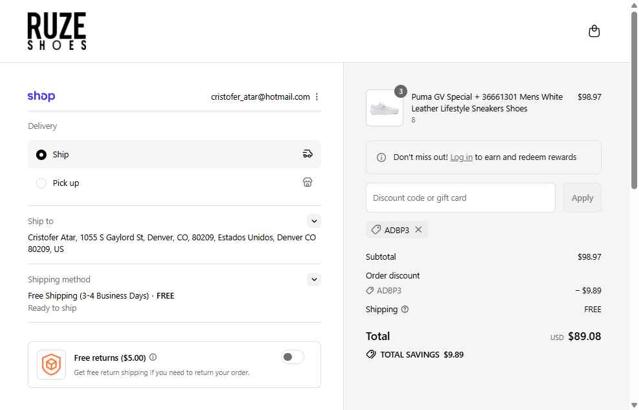The width and height of the screenshot is (639, 410).
Task: Click the delivery truck icon in Ship row
Action: pos(308,154)
